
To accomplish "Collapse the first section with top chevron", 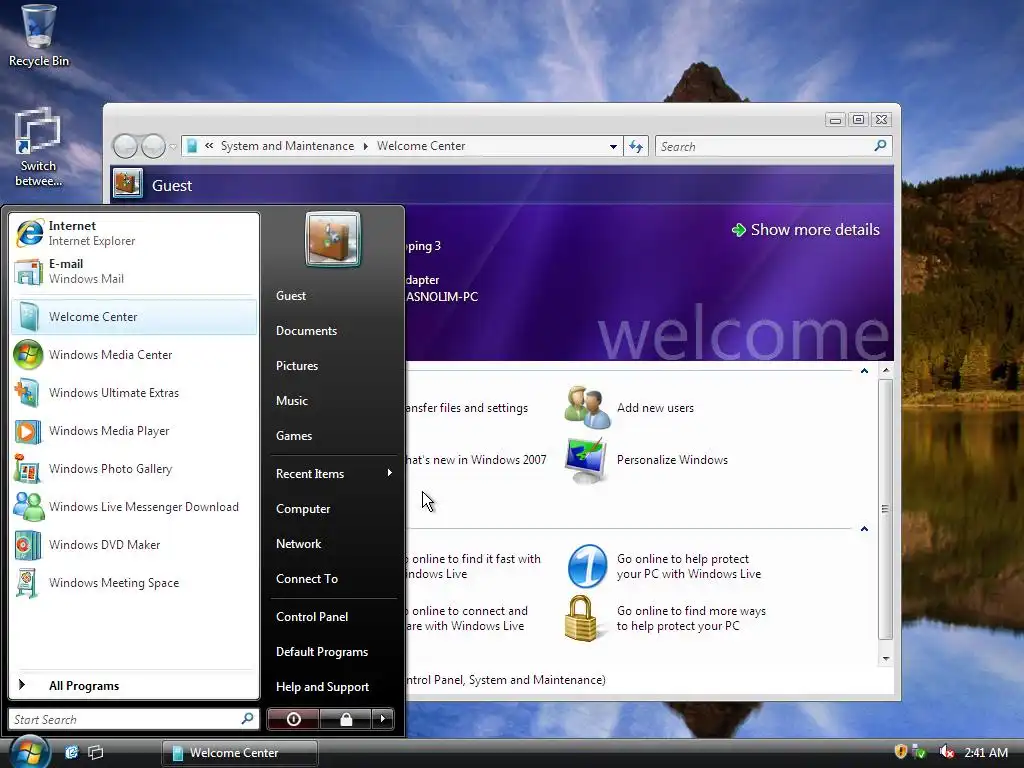I will (864, 370).
